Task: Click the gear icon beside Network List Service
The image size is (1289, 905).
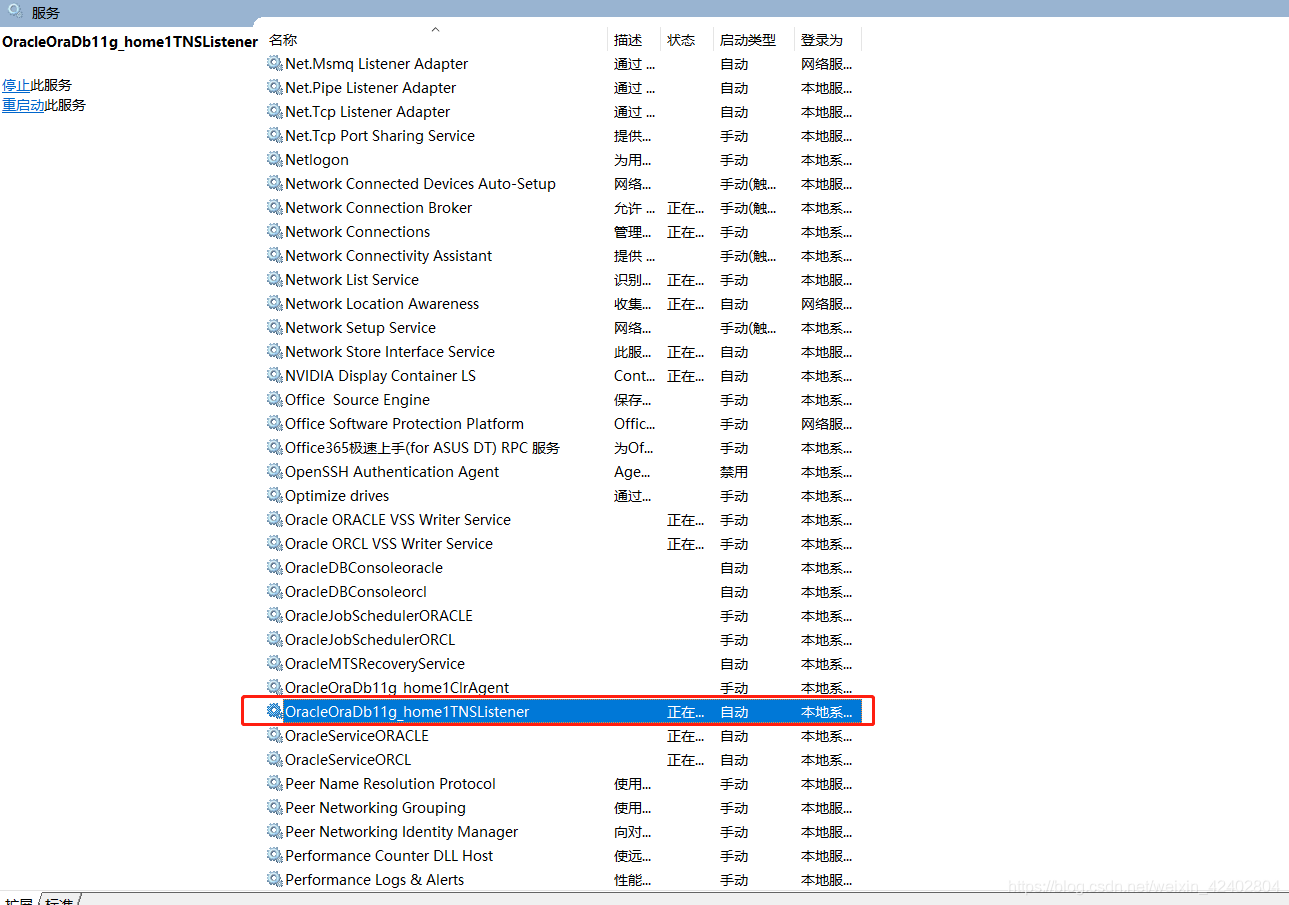Action: (x=275, y=279)
